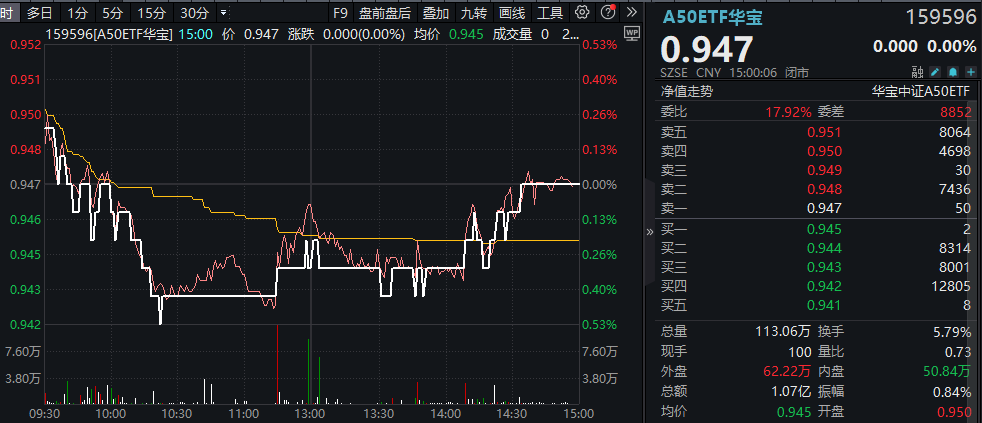This screenshot has width=982, height=423.
Task: Click the WP monitor icon above the chart
Action: [x=630, y=34]
